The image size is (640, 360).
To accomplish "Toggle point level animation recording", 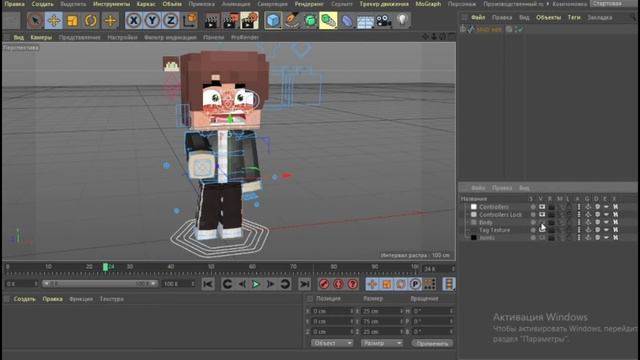I will [x=429, y=284].
